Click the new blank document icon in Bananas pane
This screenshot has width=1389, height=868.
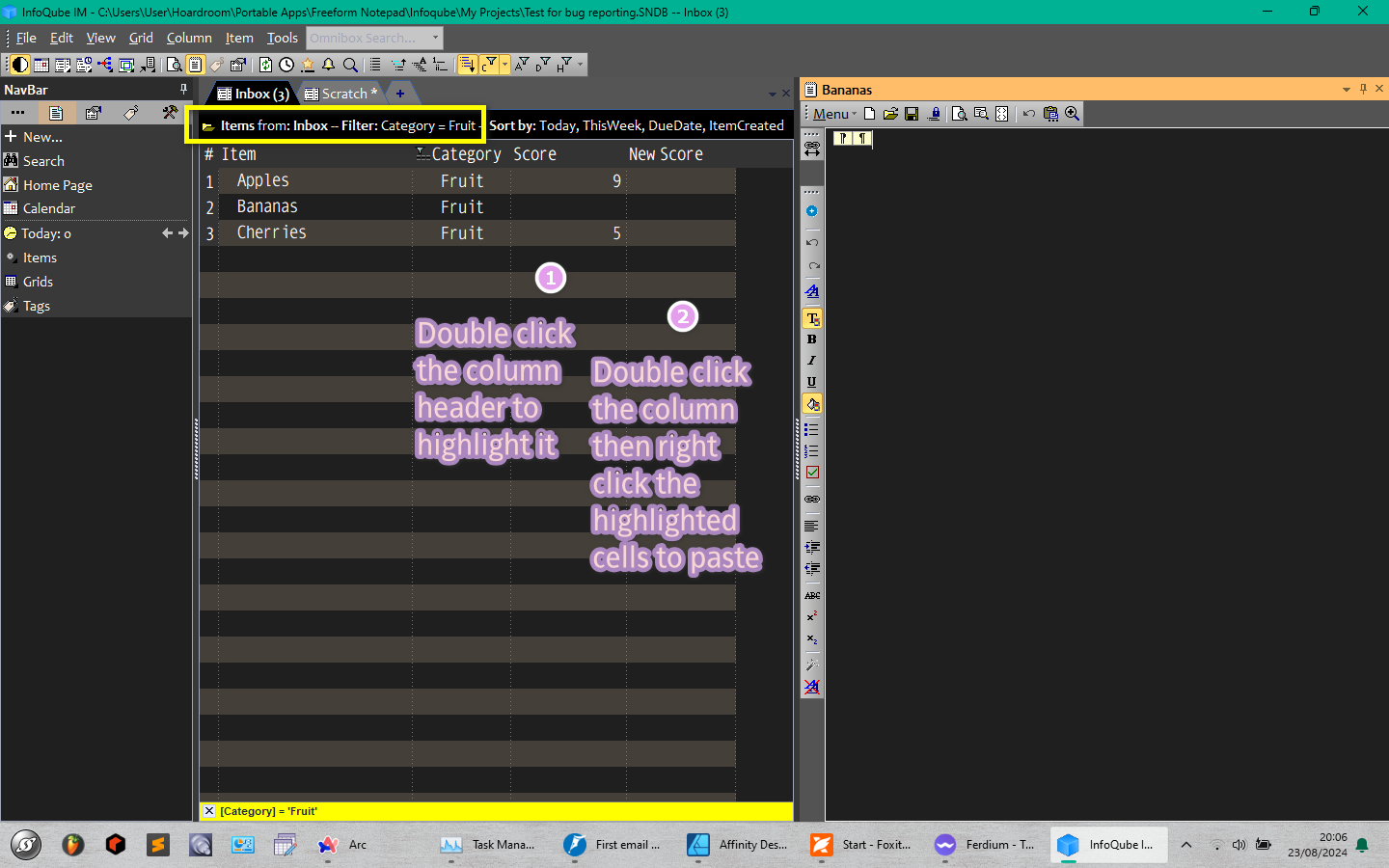tap(869, 114)
